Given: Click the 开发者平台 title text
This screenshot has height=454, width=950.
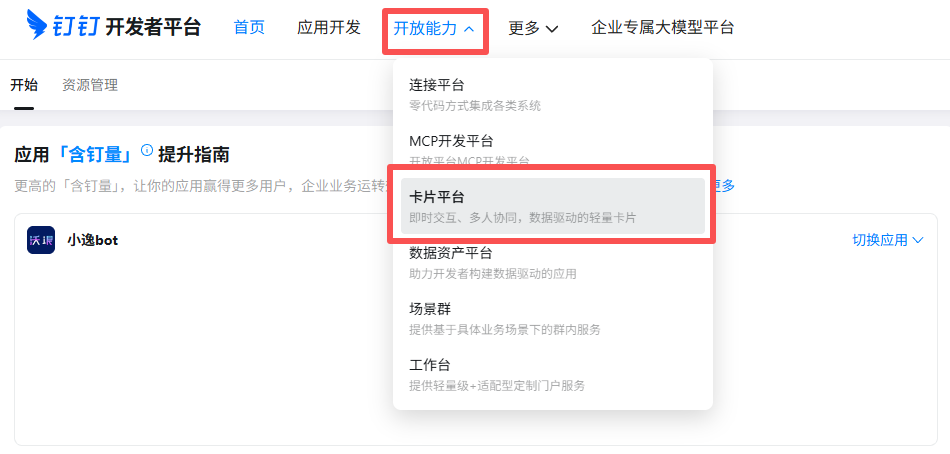Looking at the screenshot, I should click(x=152, y=28).
